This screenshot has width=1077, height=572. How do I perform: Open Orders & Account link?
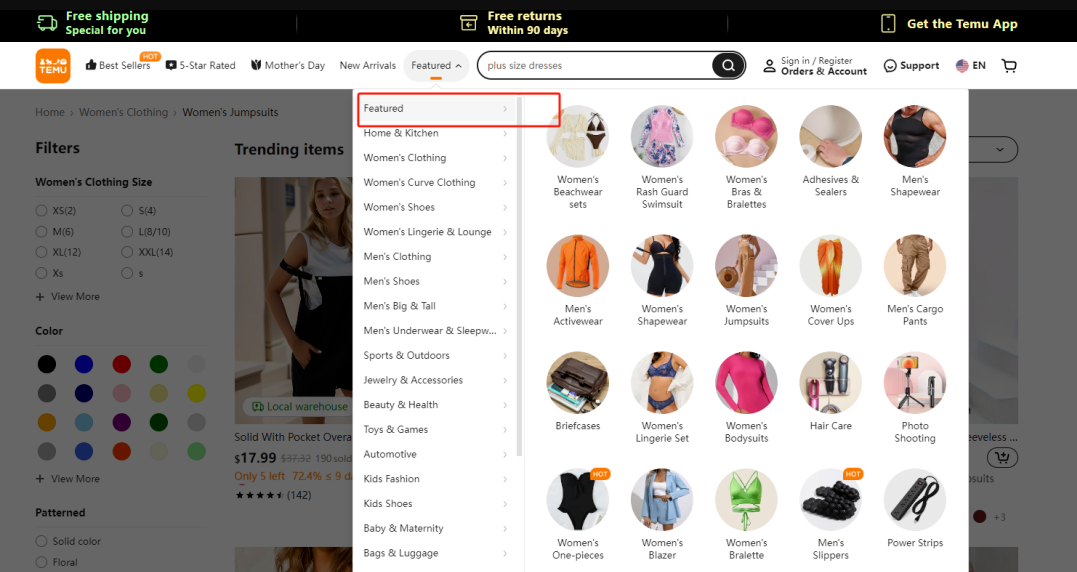[x=824, y=71]
